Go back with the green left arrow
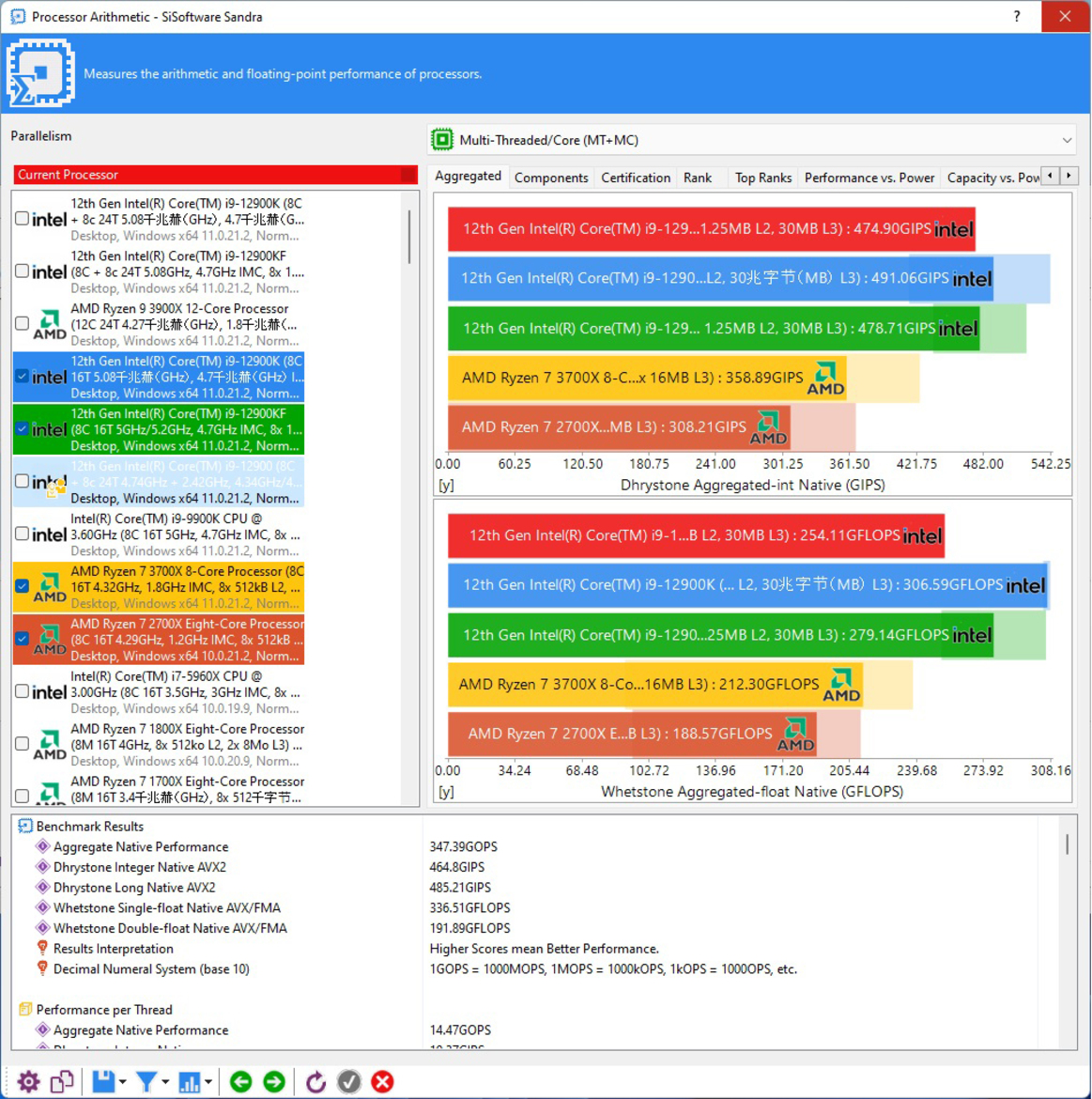This screenshot has height=1099, width=1092. 241,1081
